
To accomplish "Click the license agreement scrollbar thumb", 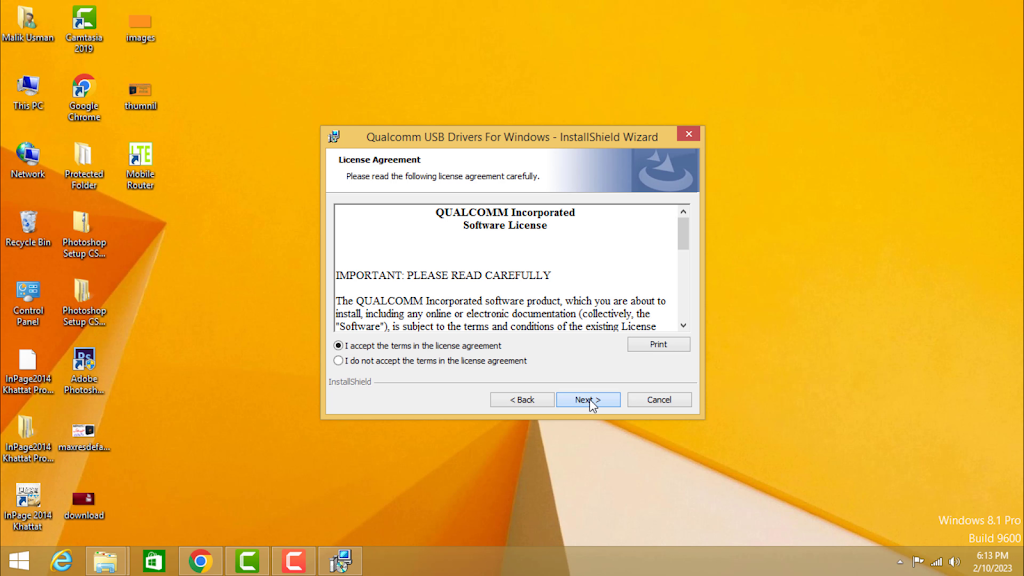I will tap(683, 234).
